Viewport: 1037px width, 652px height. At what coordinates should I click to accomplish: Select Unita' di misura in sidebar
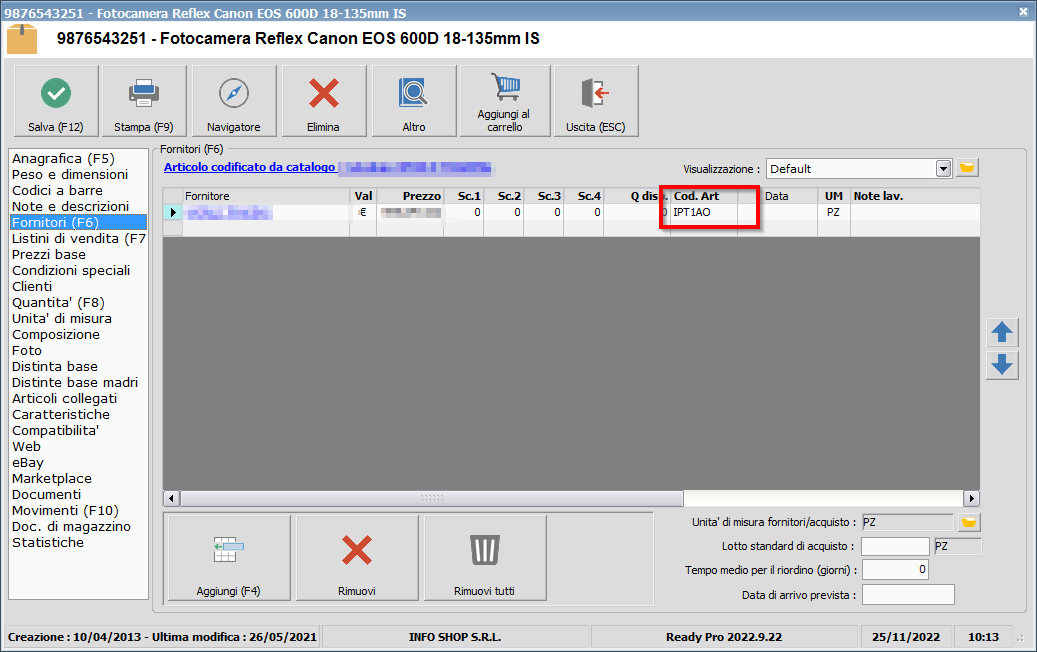pyautogui.click(x=62, y=319)
